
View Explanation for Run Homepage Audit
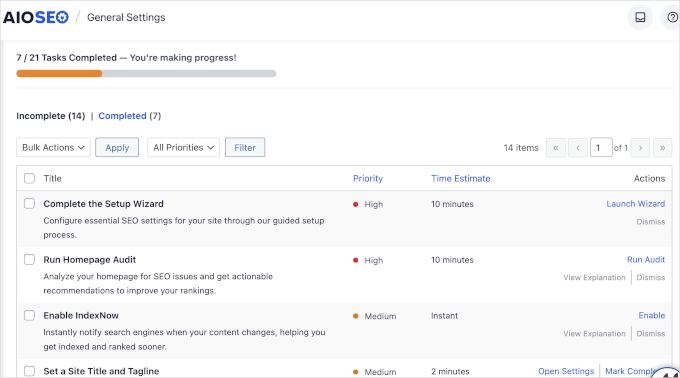coord(594,277)
